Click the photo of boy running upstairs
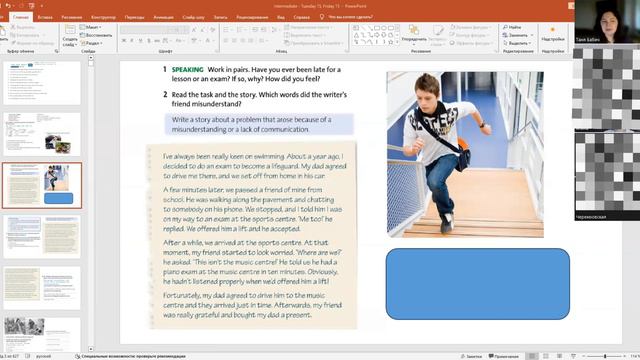This screenshot has height=360, width=640. 465,154
